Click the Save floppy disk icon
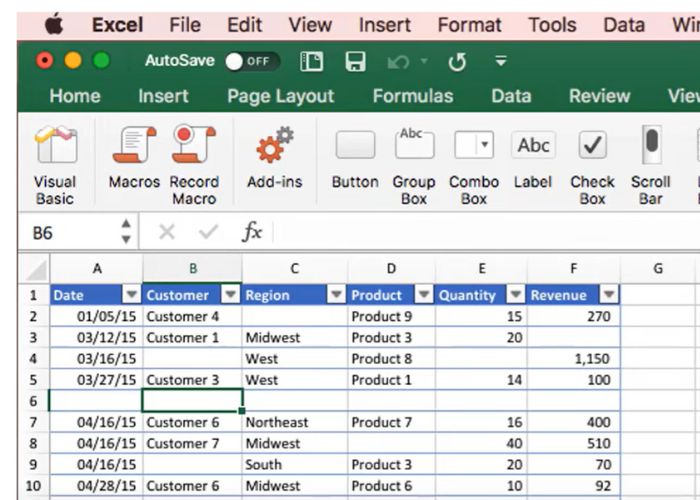The height and width of the screenshot is (500, 700). pos(355,61)
